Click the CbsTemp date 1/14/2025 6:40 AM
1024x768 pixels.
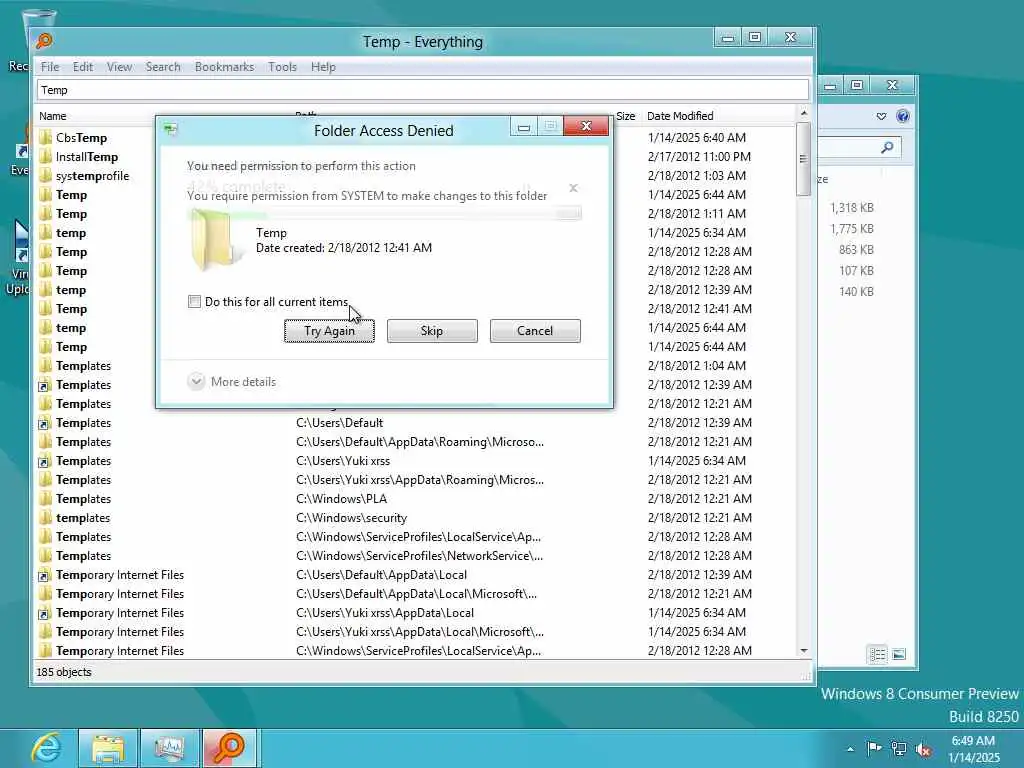(697, 138)
